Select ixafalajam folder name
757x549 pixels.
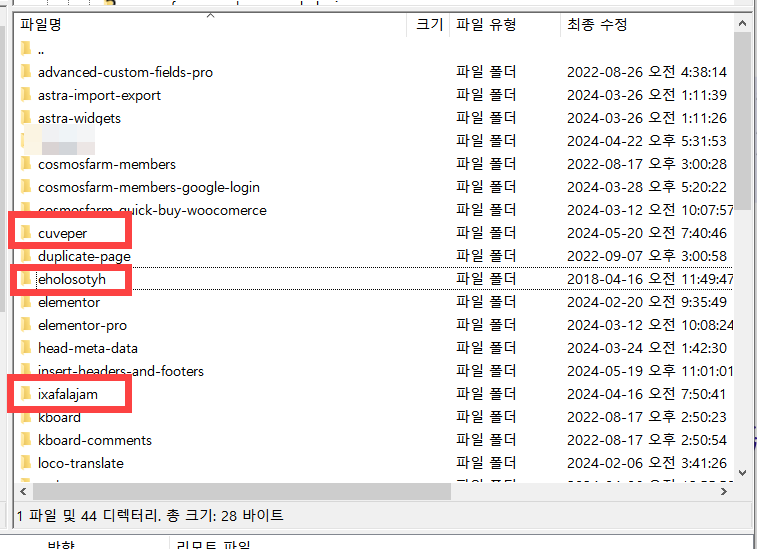68,394
